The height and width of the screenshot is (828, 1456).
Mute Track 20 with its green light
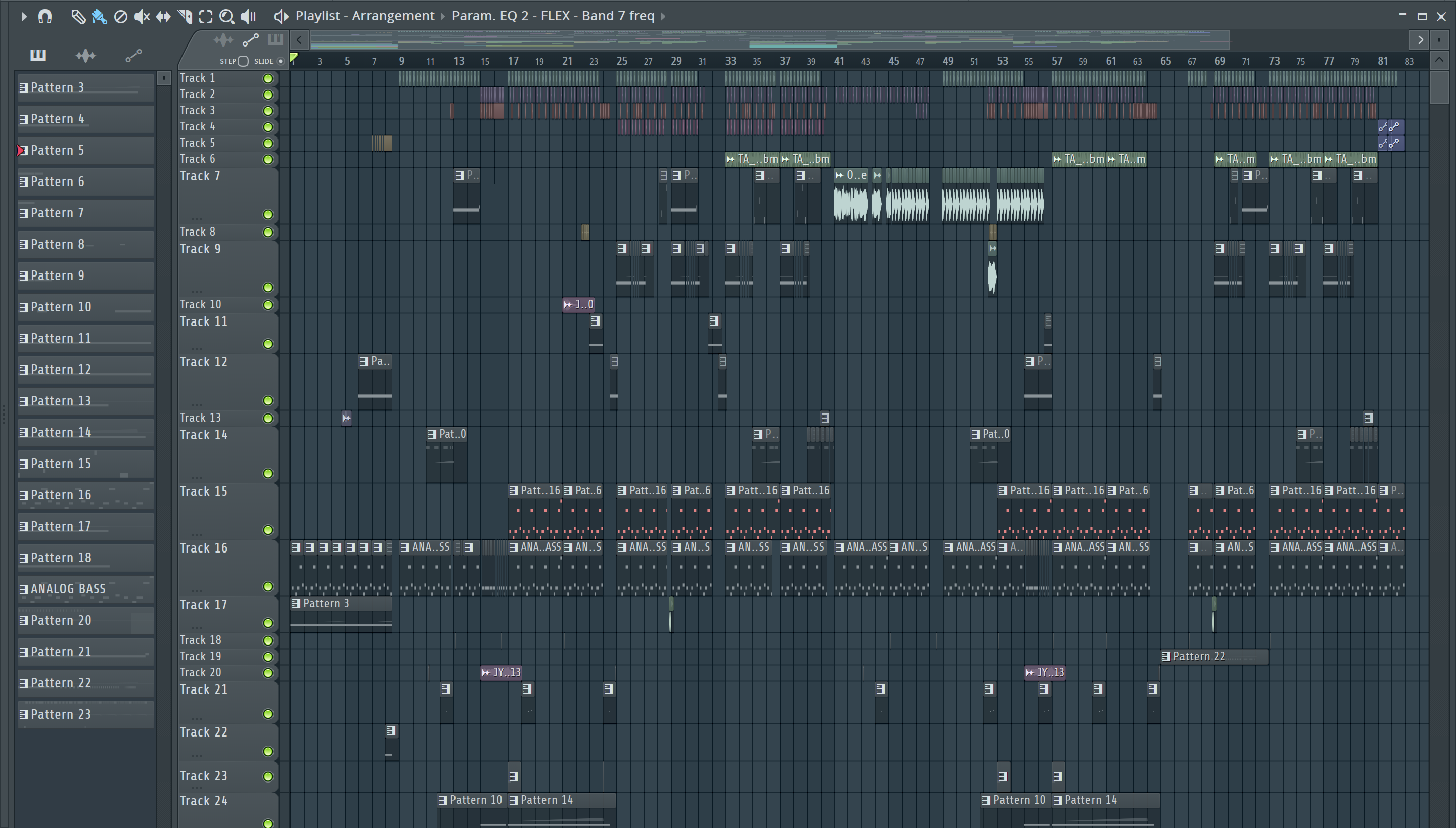pyautogui.click(x=268, y=673)
